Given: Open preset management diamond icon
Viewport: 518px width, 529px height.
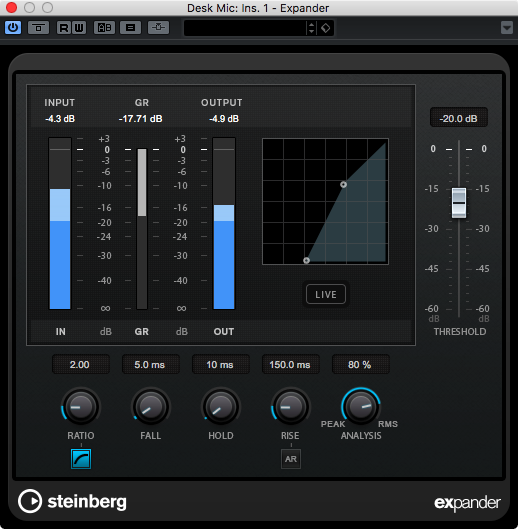Looking at the screenshot, I should click(x=326, y=28).
